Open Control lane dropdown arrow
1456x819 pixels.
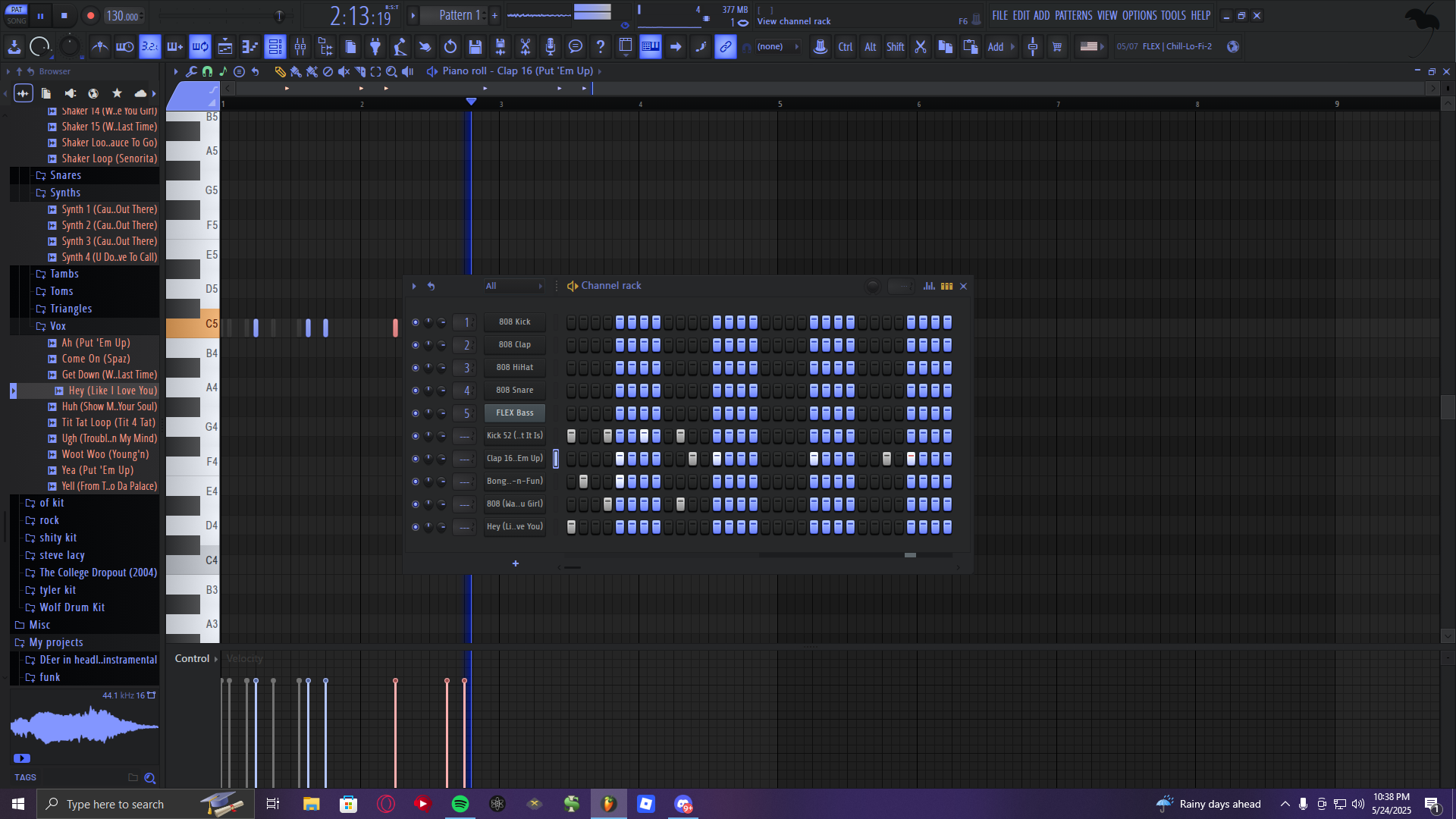tap(216, 659)
